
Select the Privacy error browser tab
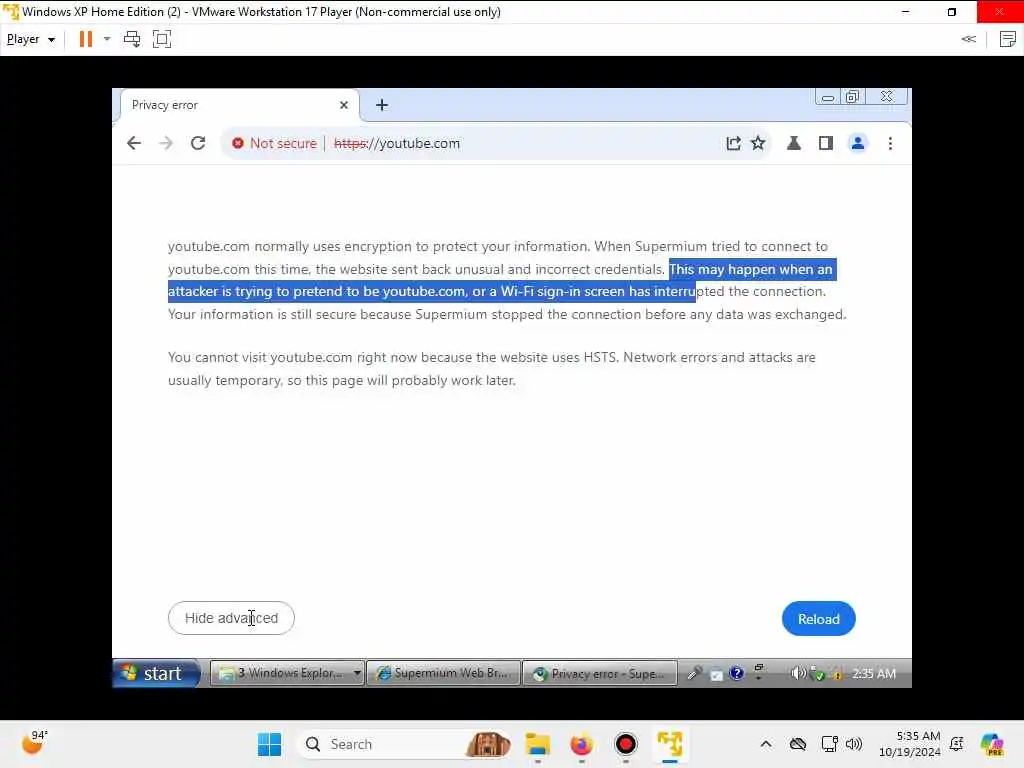[x=239, y=105]
